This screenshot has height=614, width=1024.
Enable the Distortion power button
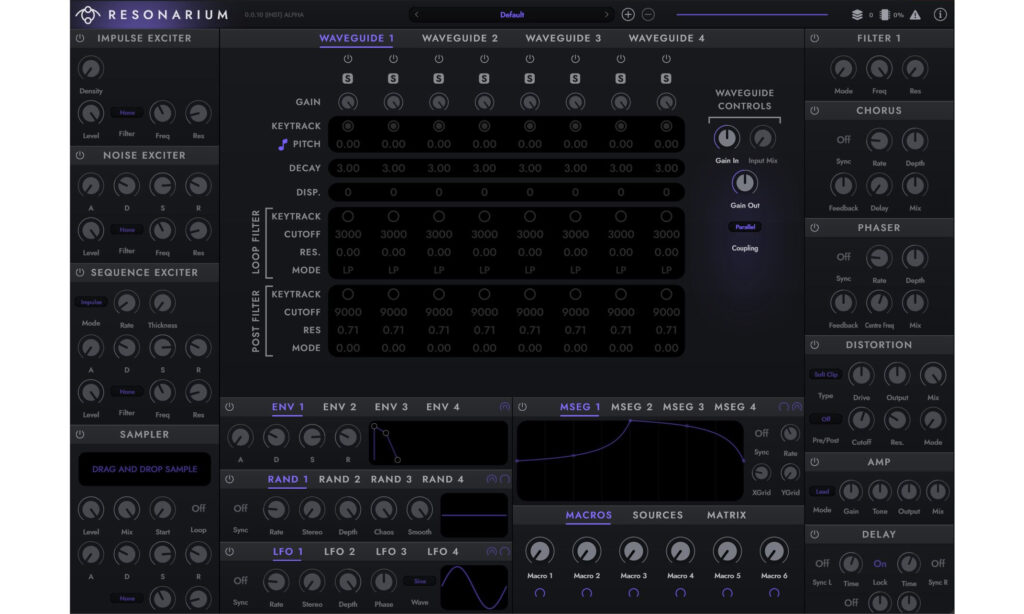814,345
